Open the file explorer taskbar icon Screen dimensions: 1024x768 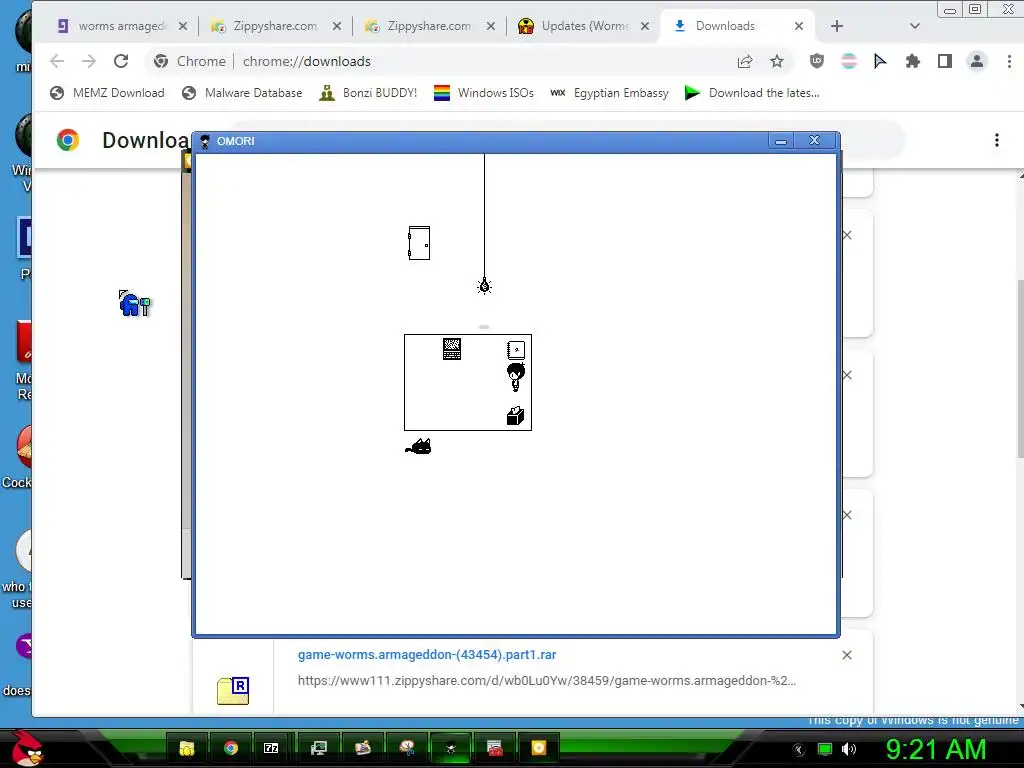[x=187, y=748]
